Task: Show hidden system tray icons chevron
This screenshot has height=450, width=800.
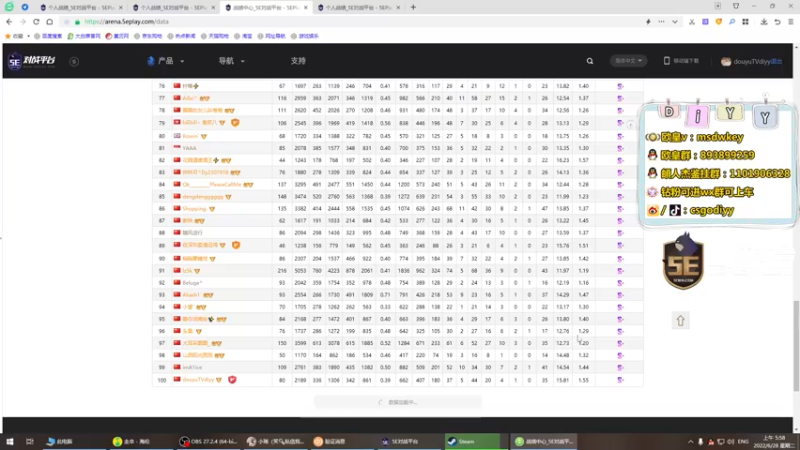Action: tap(690, 441)
